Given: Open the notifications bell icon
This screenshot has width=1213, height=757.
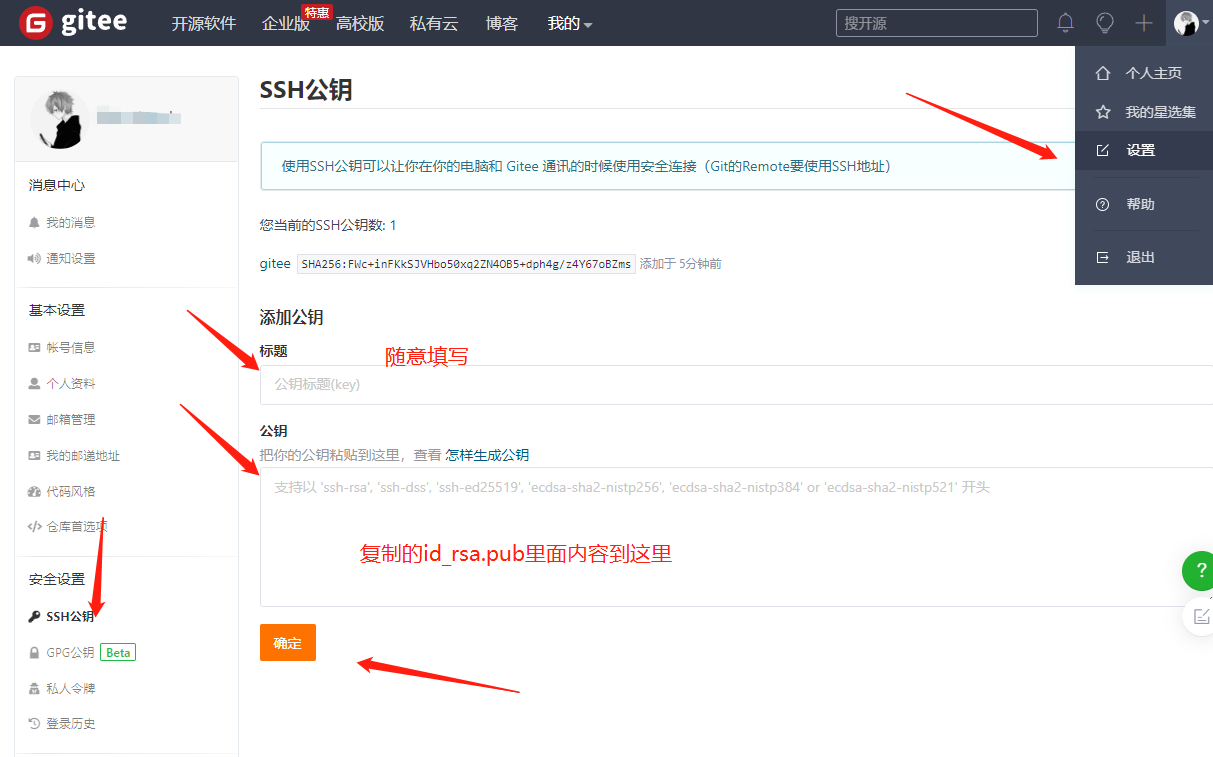Looking at the screenshot, I should 1066,22.
